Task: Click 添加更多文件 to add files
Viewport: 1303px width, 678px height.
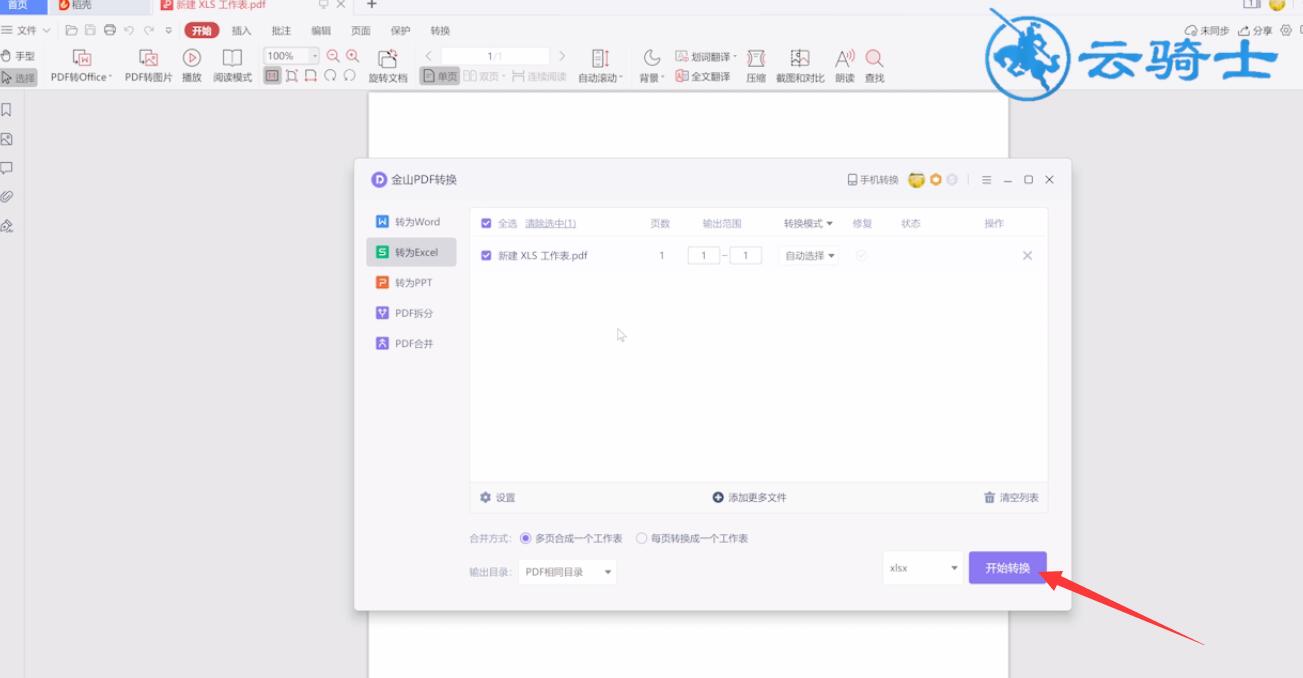Action: (749, 497)
